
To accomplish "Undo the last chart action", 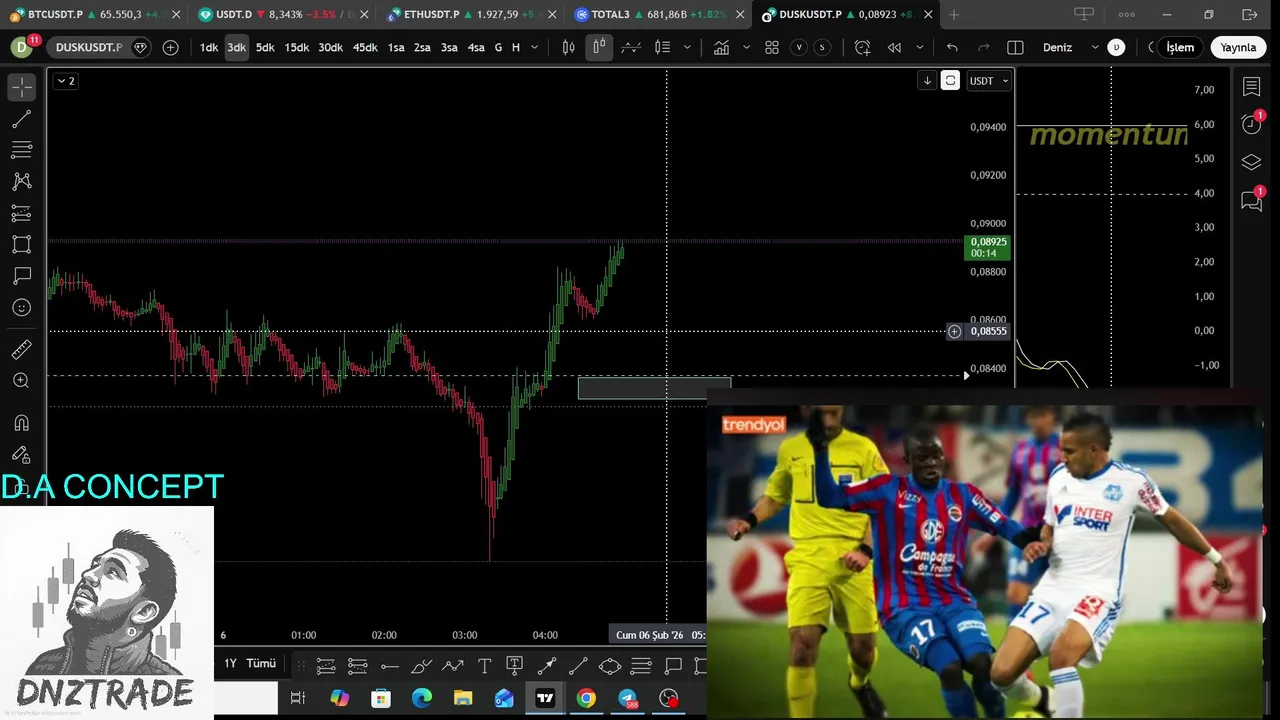I will [952, 47].
